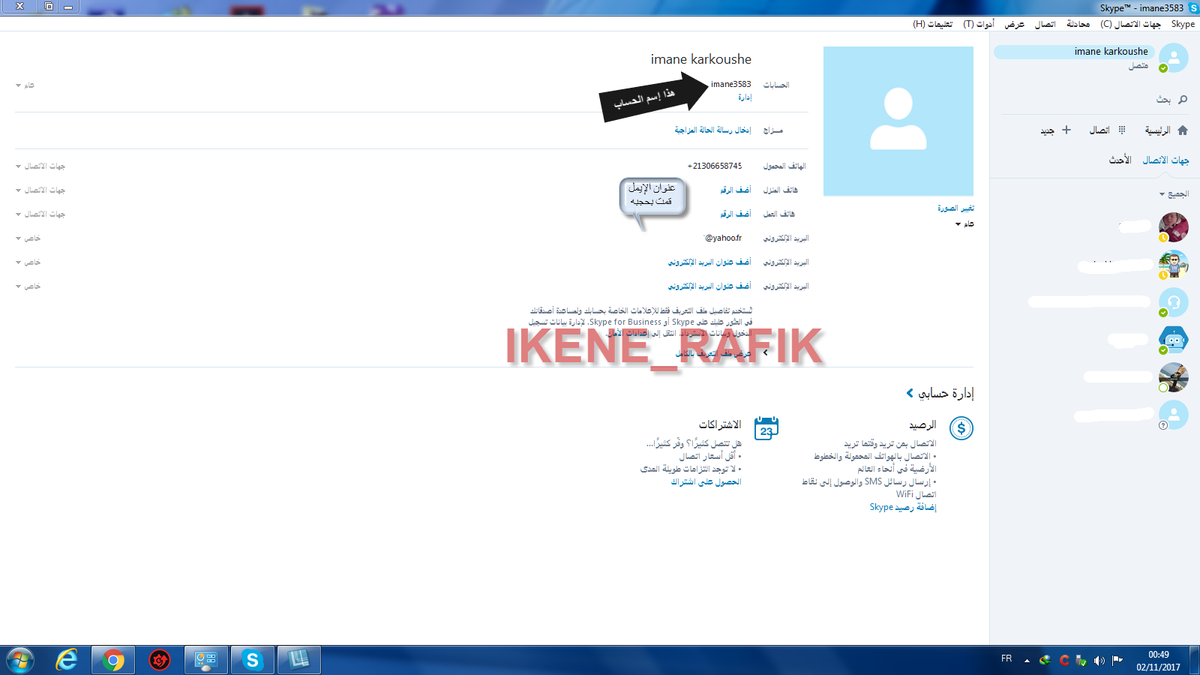Click إضافة رصيد Skype link
The height and width of the screenshot is (675, 1200).
coord(902,508)
